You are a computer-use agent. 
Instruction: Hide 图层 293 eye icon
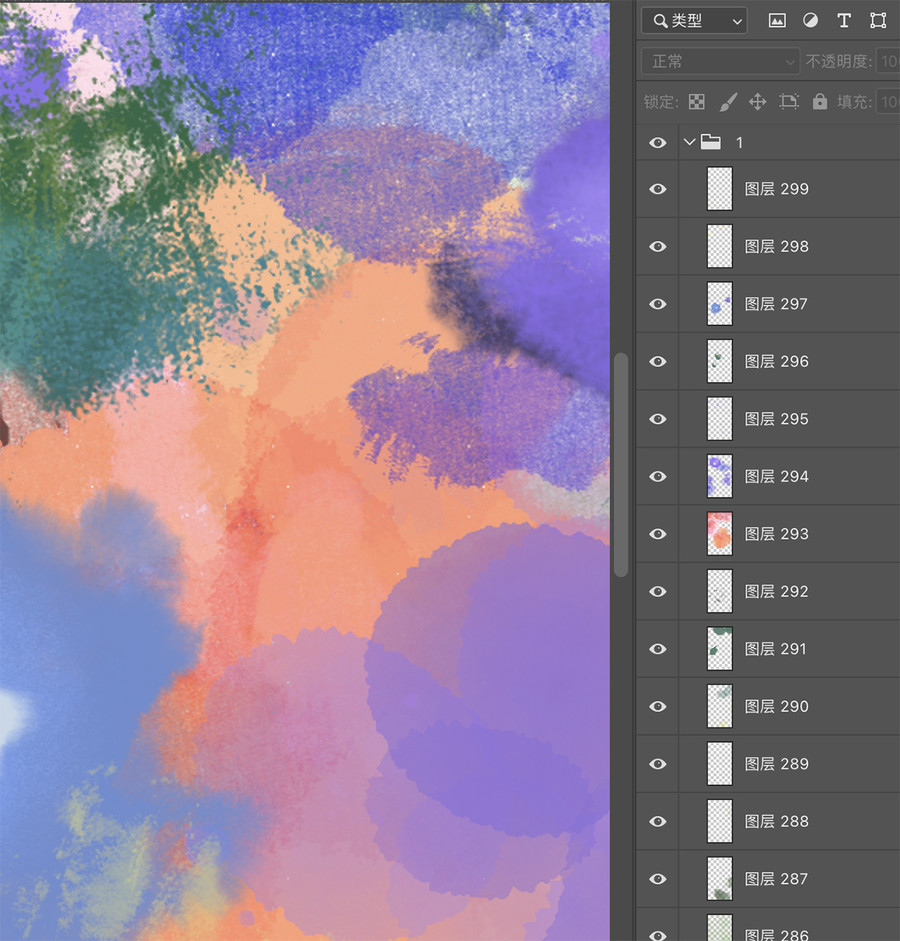(x=658, y=534)
